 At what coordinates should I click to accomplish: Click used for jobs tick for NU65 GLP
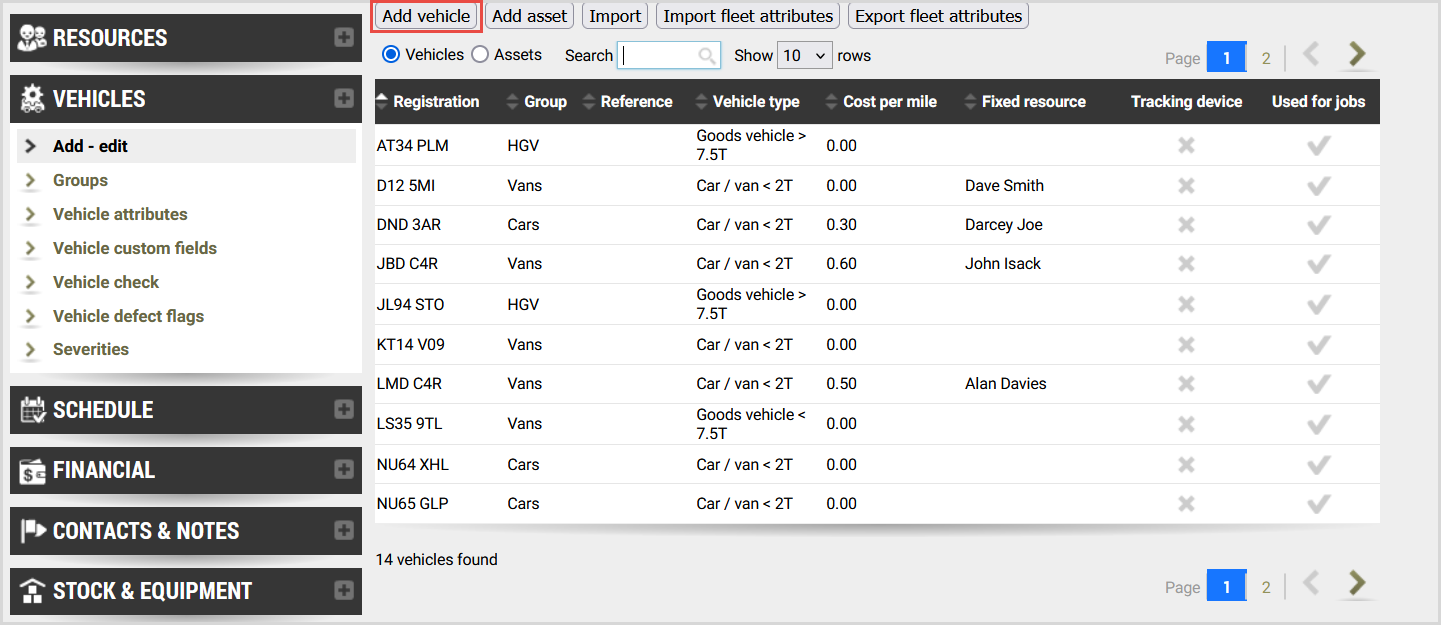pos(1319,503)
